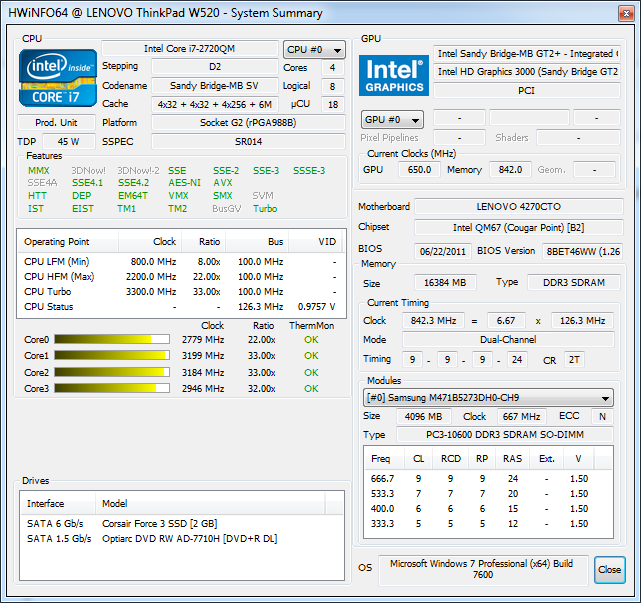
Task: Click the memory clock 842.3 MHz field
Action: click(x=433, y=321)
